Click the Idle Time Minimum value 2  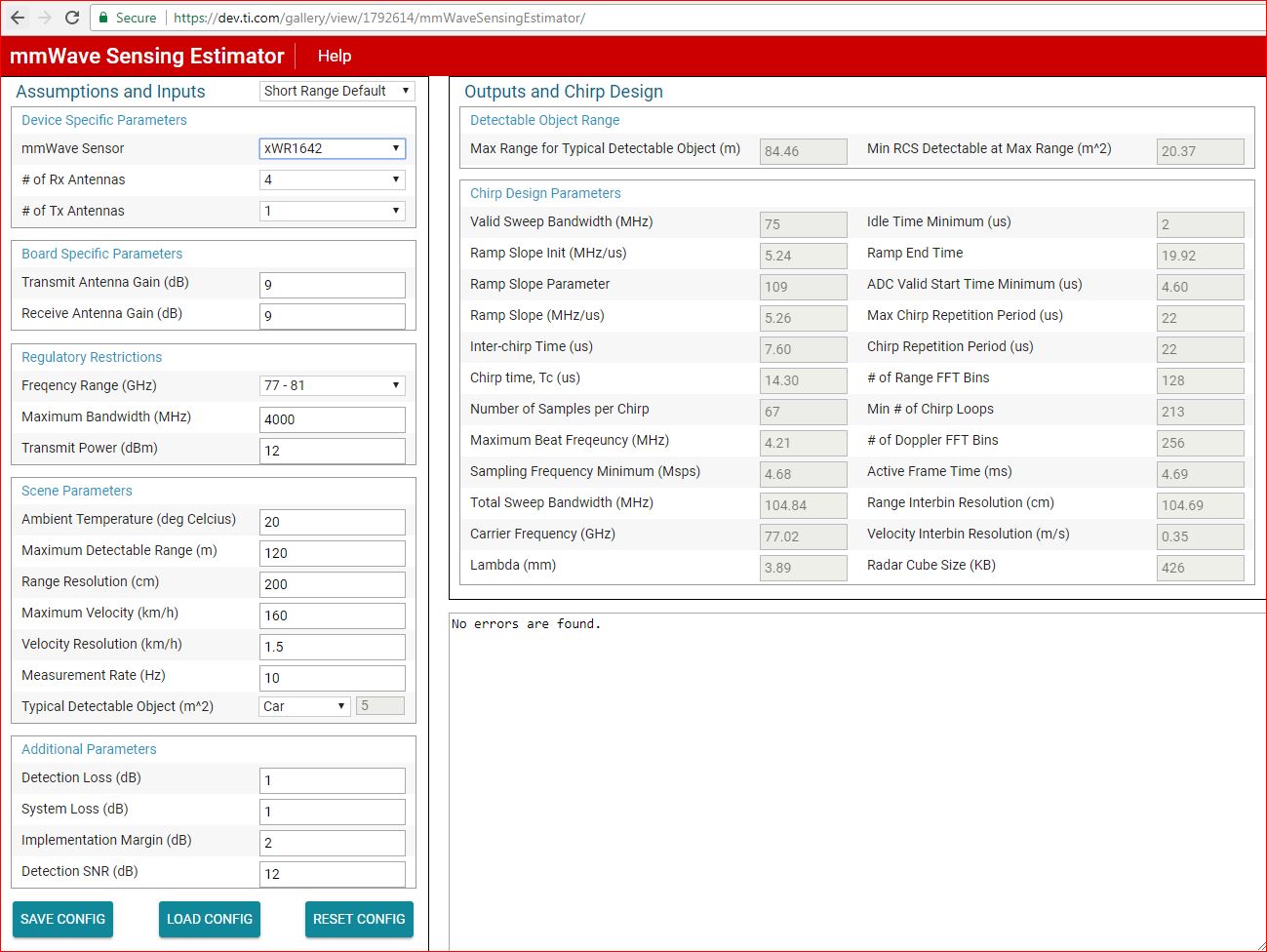coord(1201,224)
